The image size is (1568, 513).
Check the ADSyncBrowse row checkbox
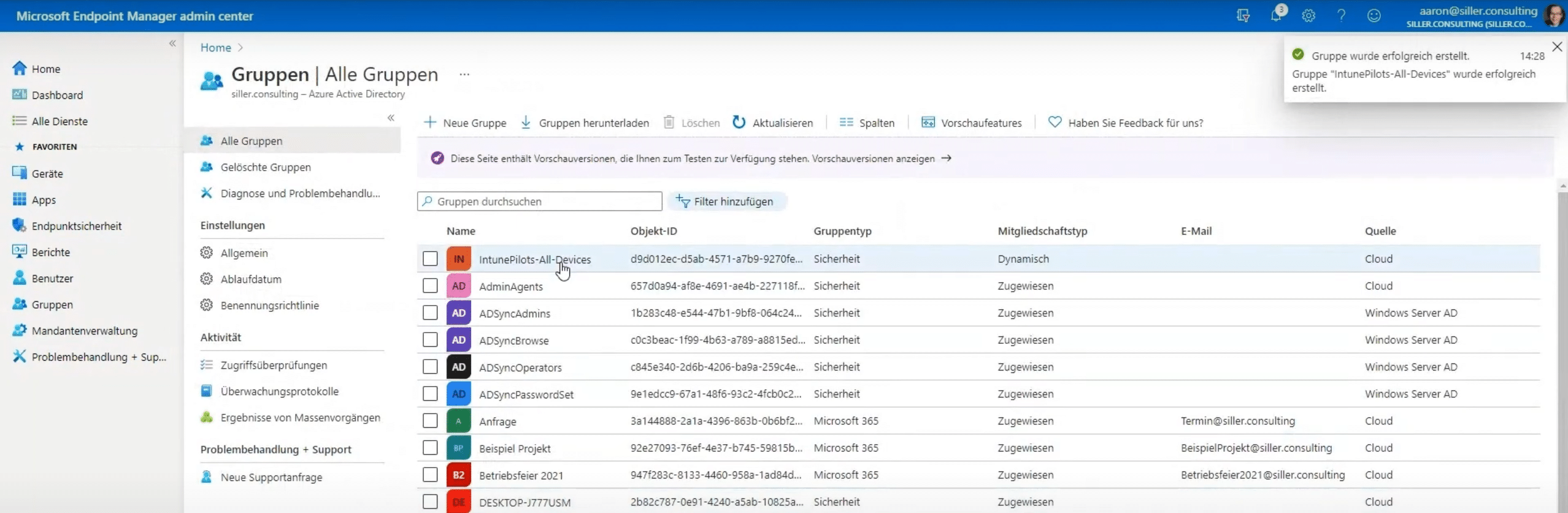(430, 340)
